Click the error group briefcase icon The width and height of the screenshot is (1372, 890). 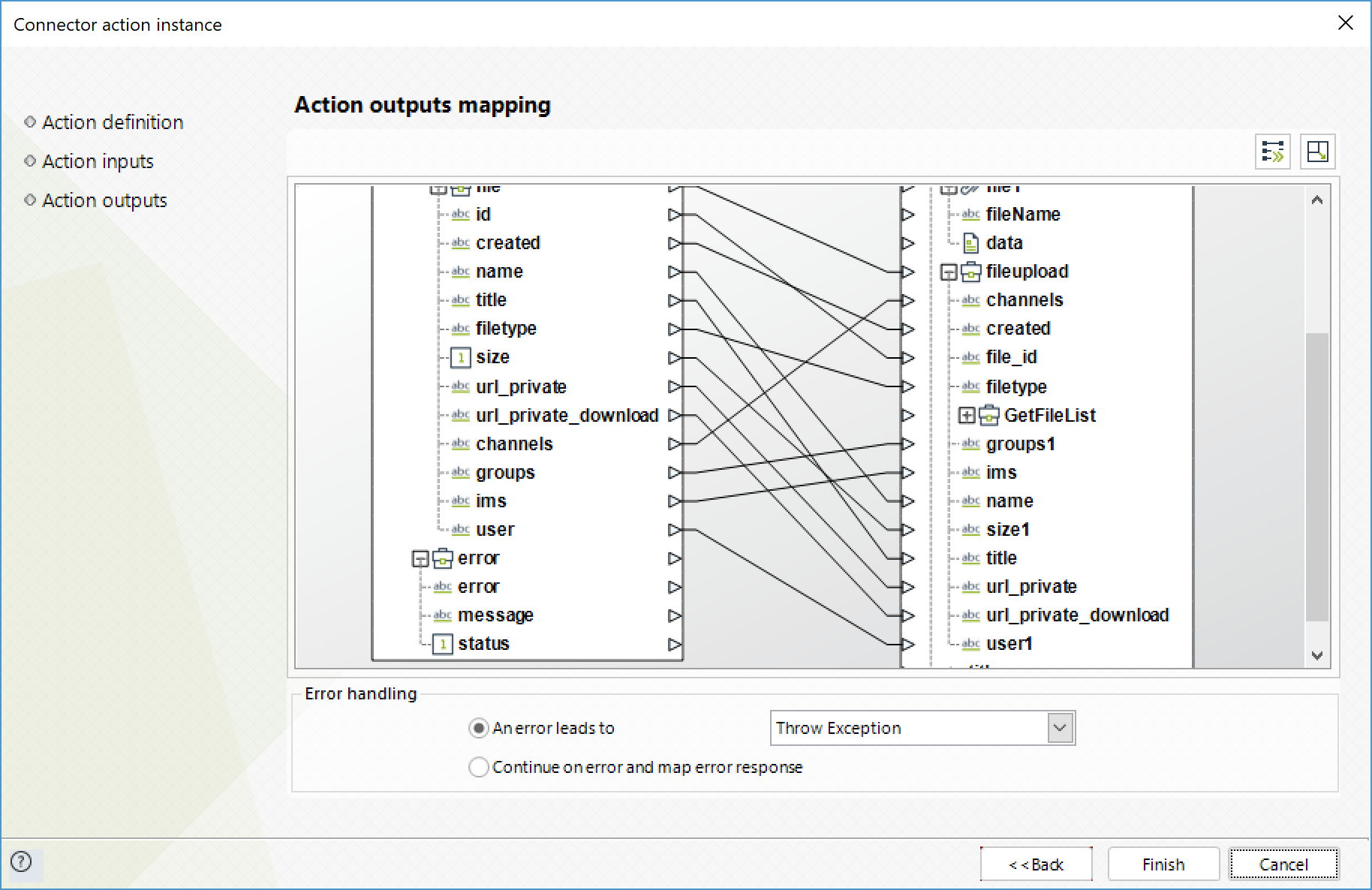442,558
